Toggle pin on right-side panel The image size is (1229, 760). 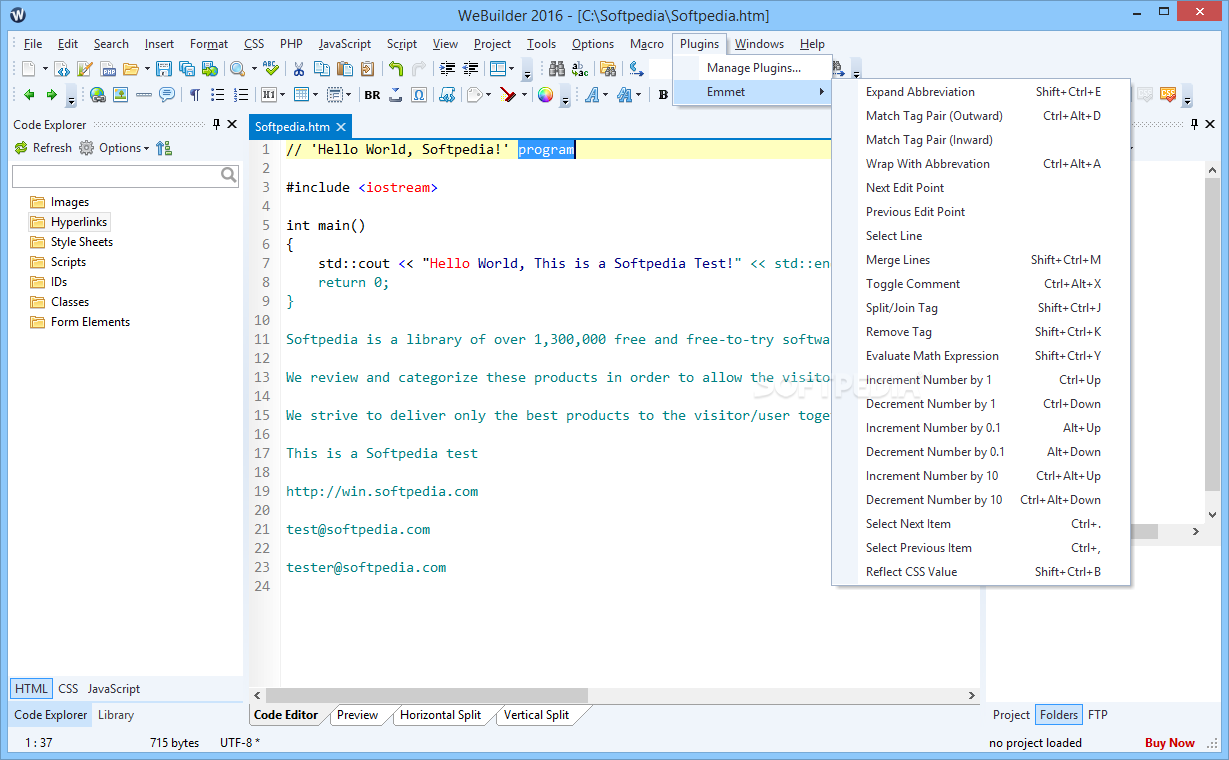click(x=1193, y=124)
